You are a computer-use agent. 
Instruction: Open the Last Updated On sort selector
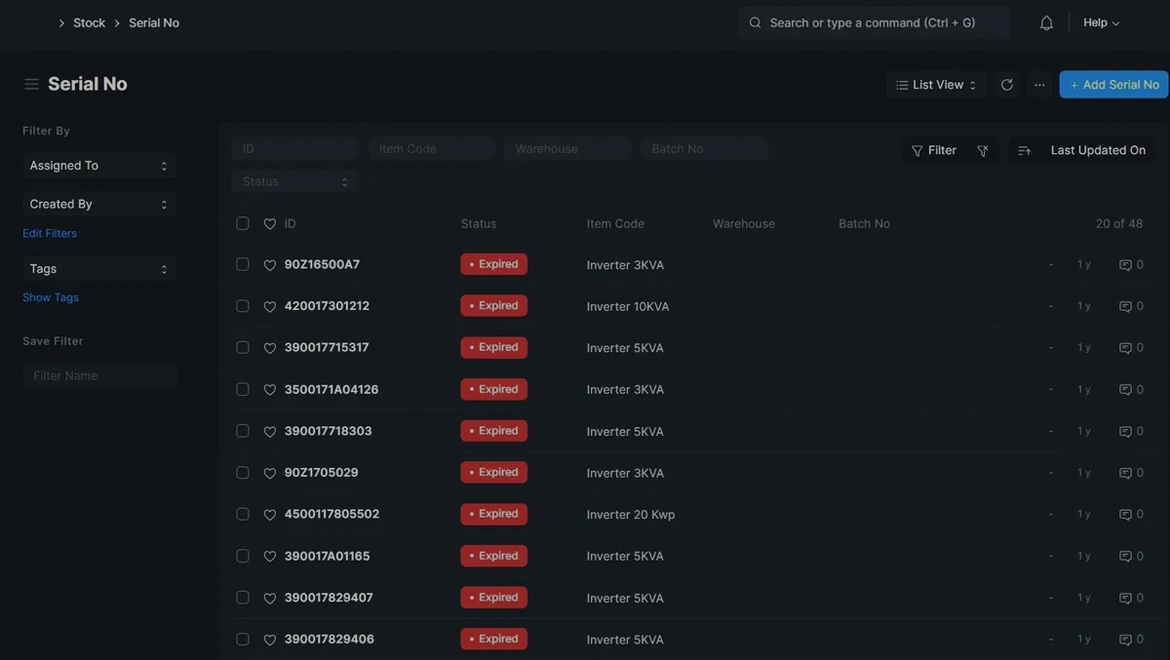(1097, 151)
